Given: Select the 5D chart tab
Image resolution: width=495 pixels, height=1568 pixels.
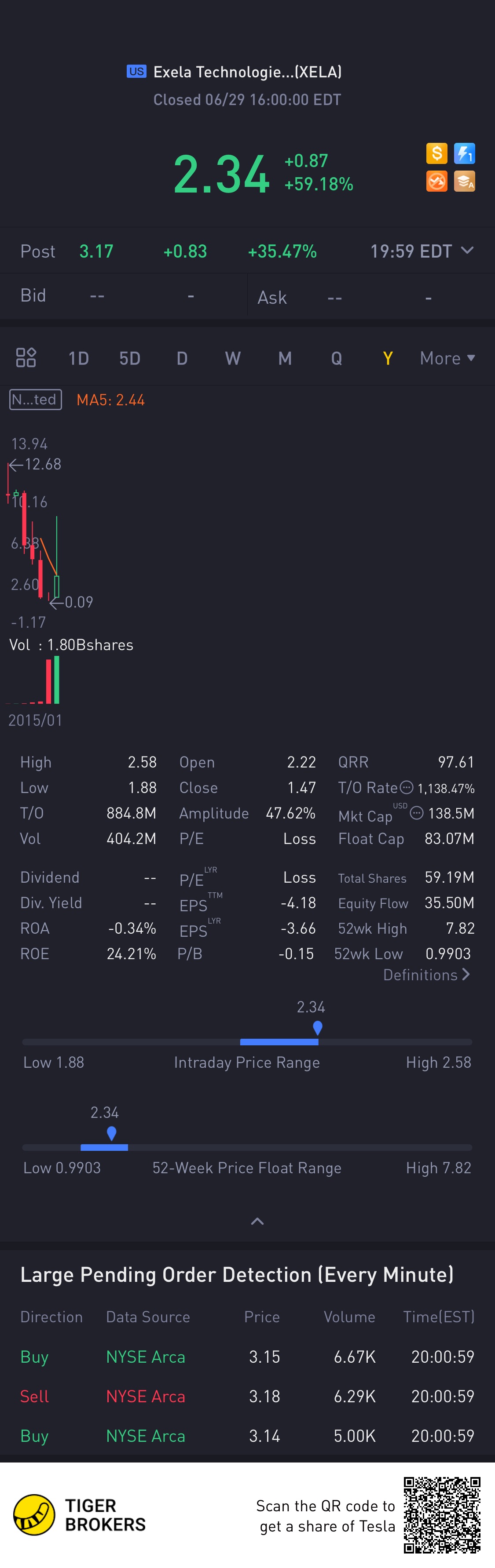Looking at the screenshot, I should [x=130, y=358].
